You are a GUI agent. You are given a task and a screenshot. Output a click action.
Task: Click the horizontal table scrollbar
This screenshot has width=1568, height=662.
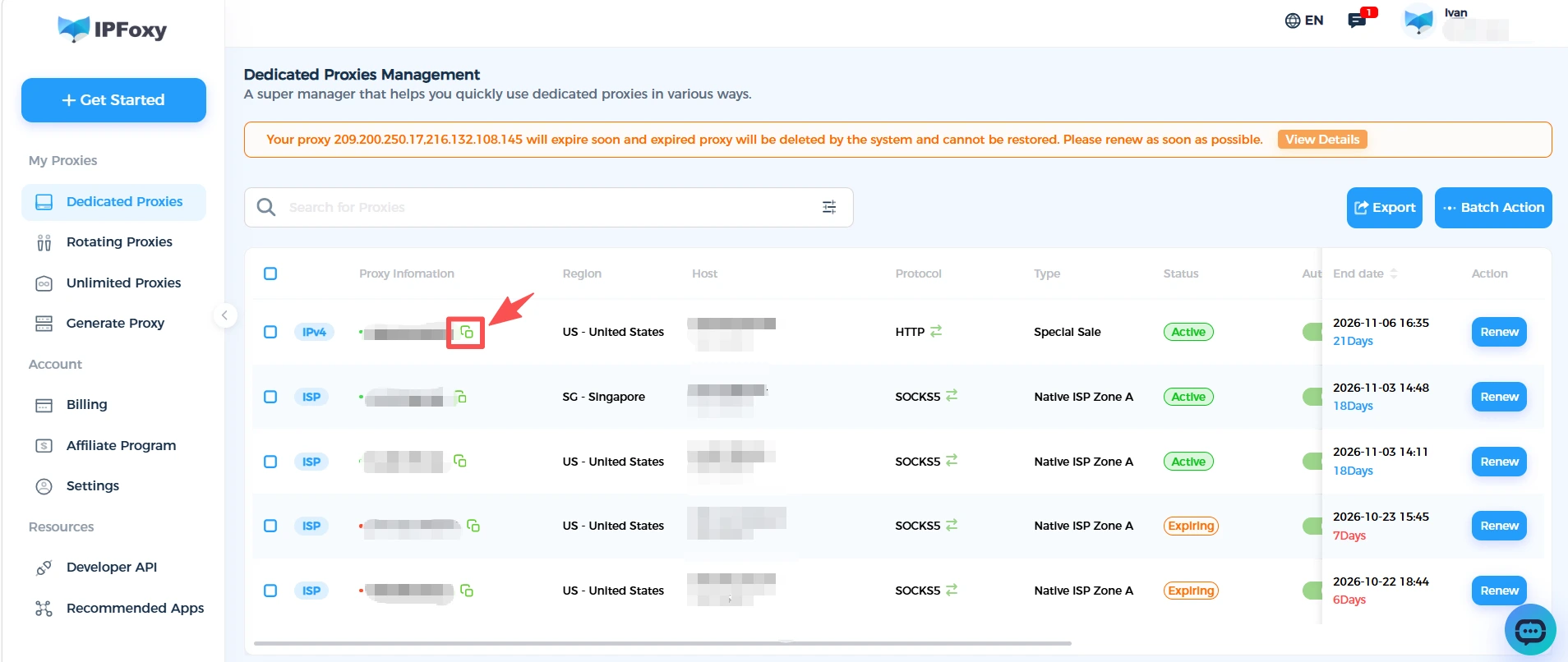pos(662,643)
